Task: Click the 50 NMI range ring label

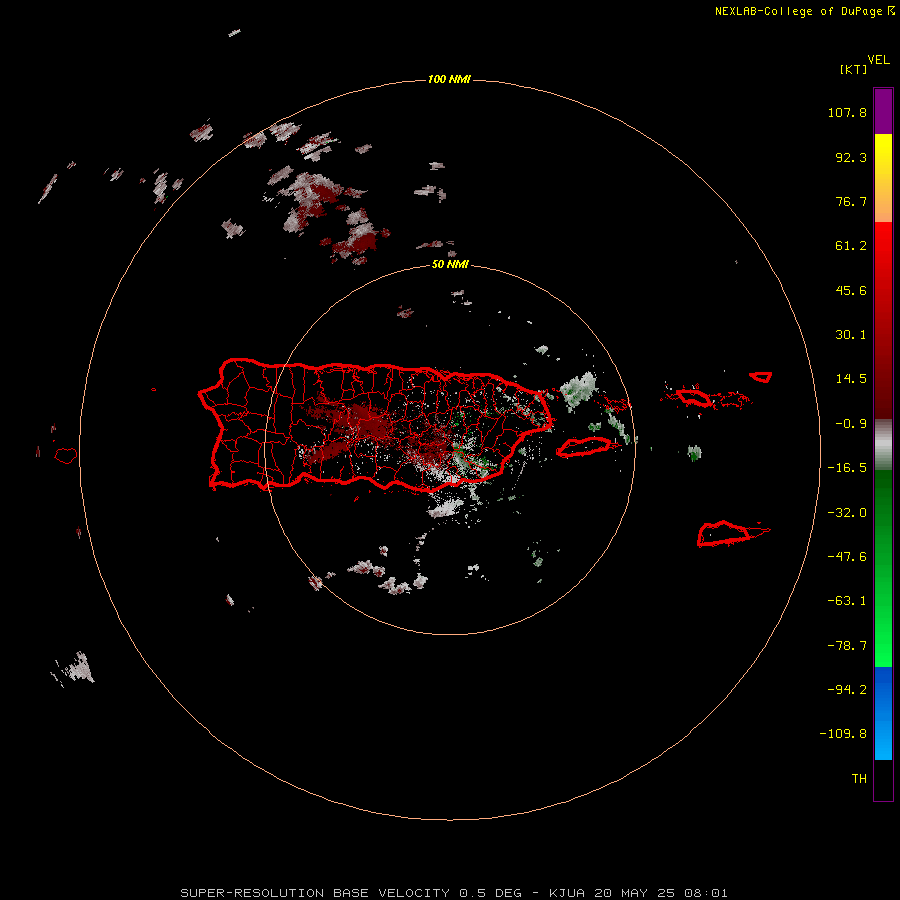Action: tap(449, 265)
